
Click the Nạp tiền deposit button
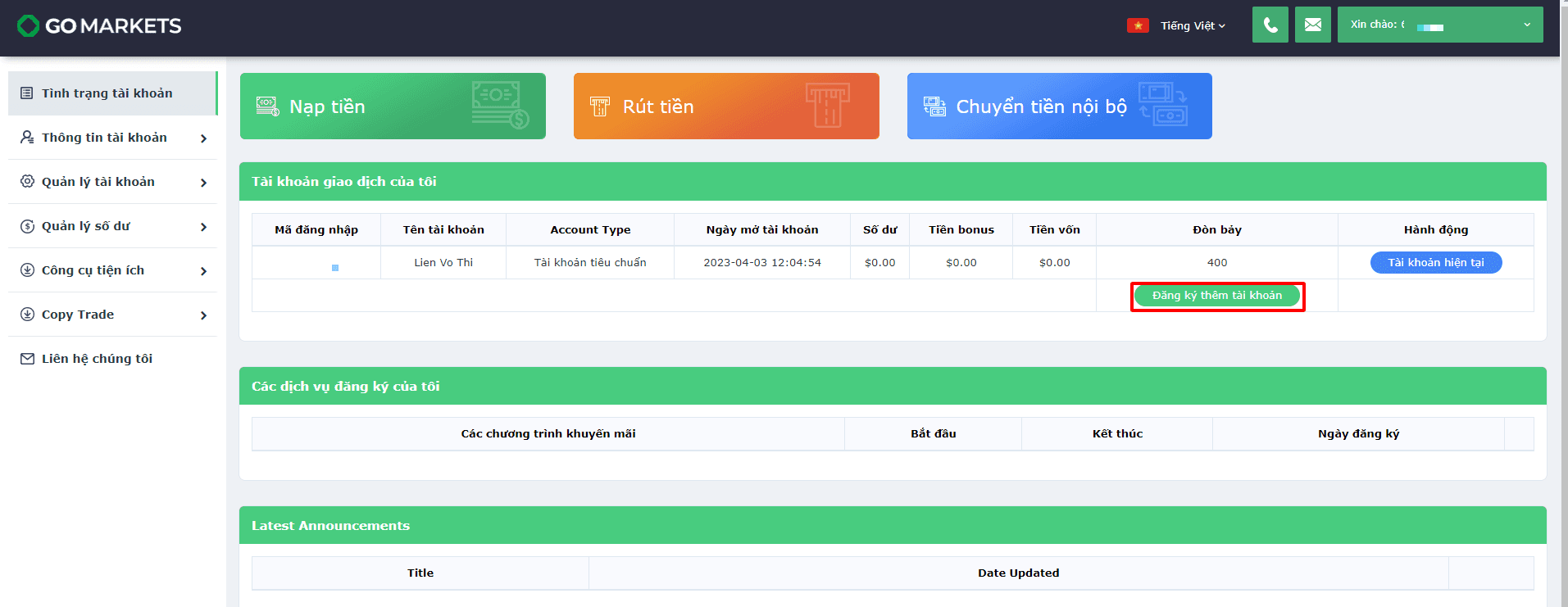pos(393,106)
